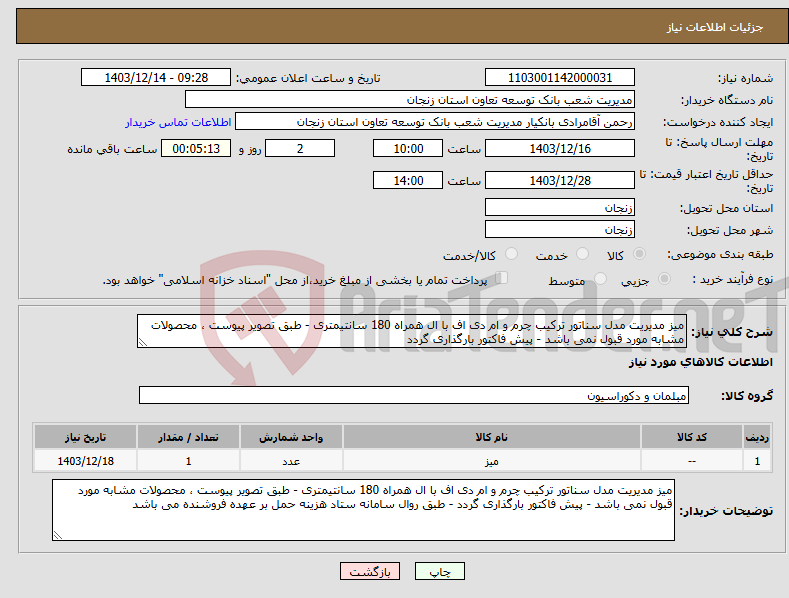Image resolution: width=789 pixels, height=598 pixels.
Task: Select the کالا/خدمت radio button
Action: tap(511, 254)
